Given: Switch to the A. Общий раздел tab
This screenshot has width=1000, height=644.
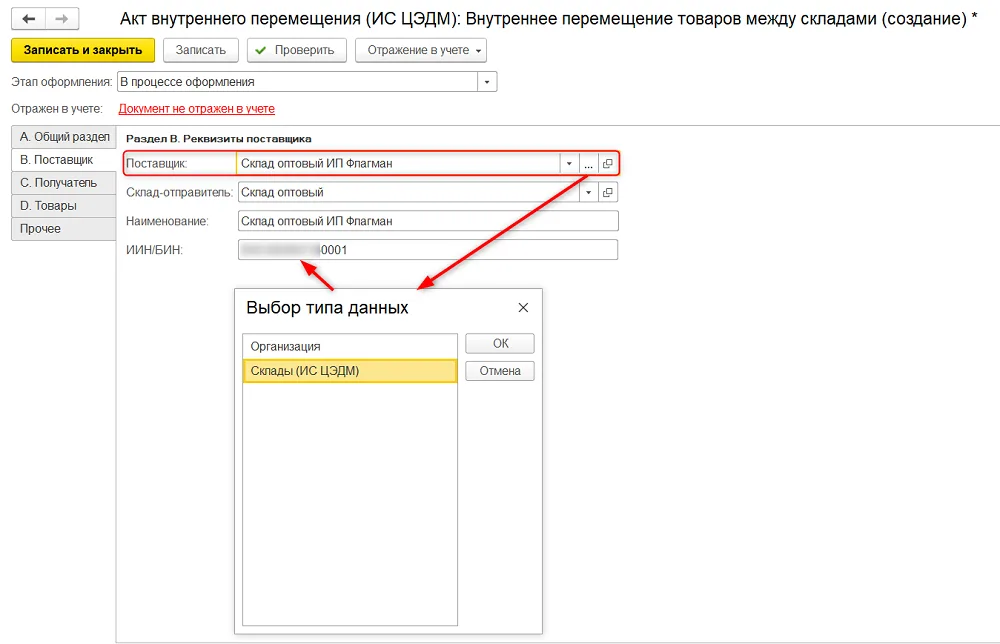Looking at the screenshot, I should 64,137.
